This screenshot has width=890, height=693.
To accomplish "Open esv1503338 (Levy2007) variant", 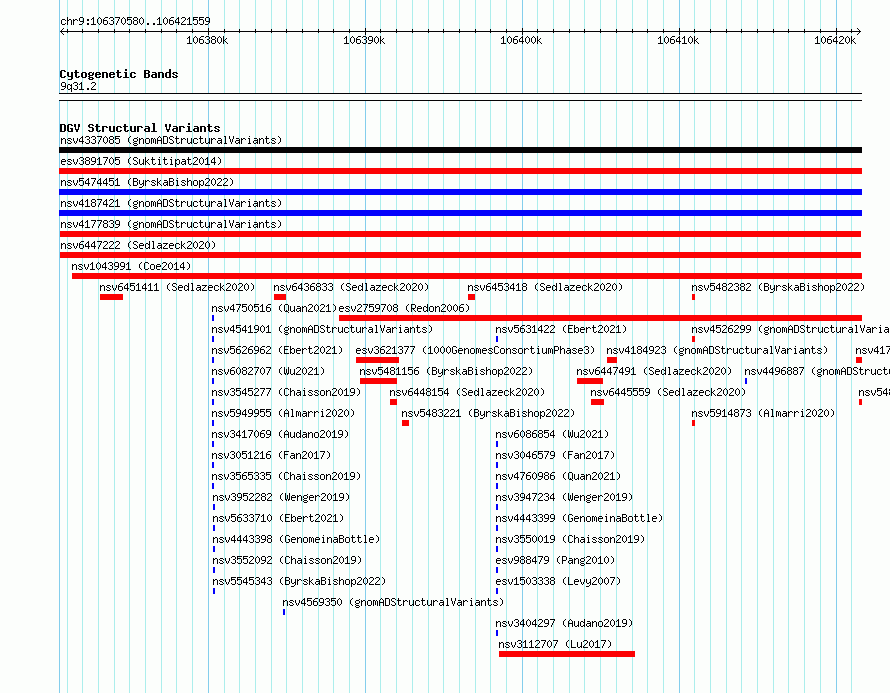I will tap(558, 581).
